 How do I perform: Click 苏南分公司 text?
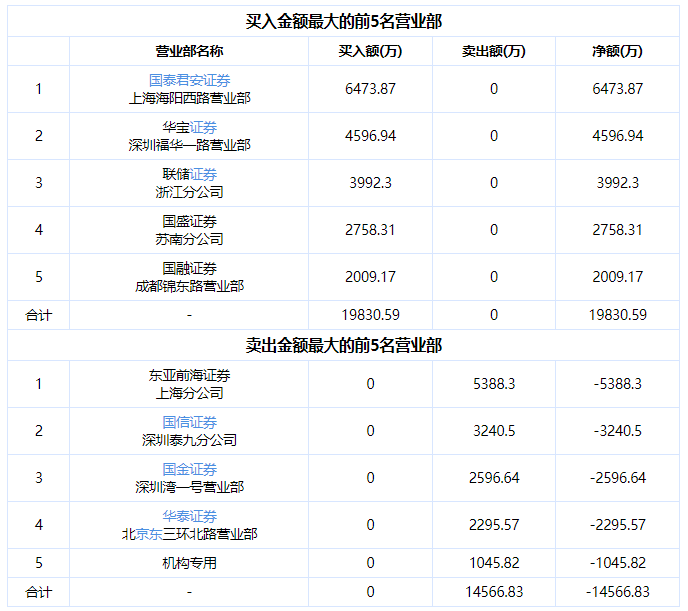(190, 239)
